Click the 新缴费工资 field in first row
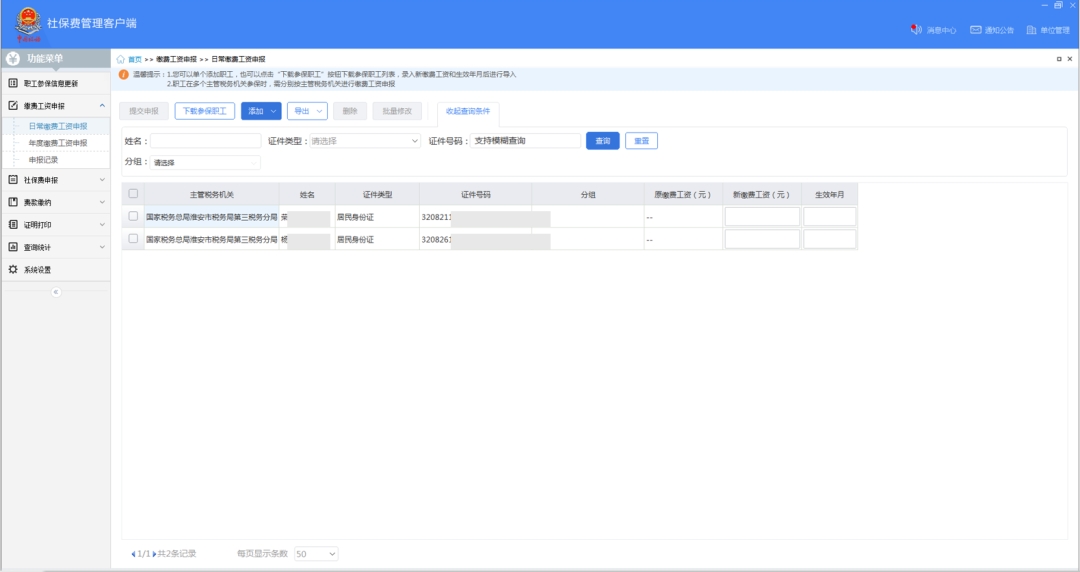 pos(762,216)
